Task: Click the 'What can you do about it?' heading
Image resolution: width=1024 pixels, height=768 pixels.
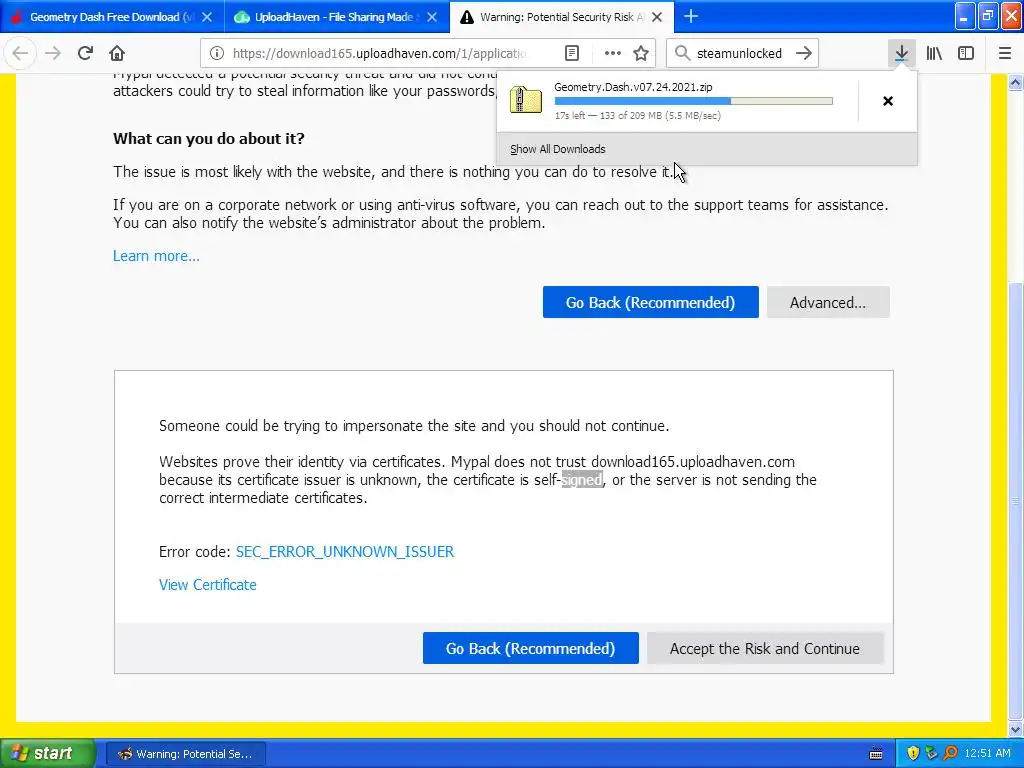Action: (209, 138)
